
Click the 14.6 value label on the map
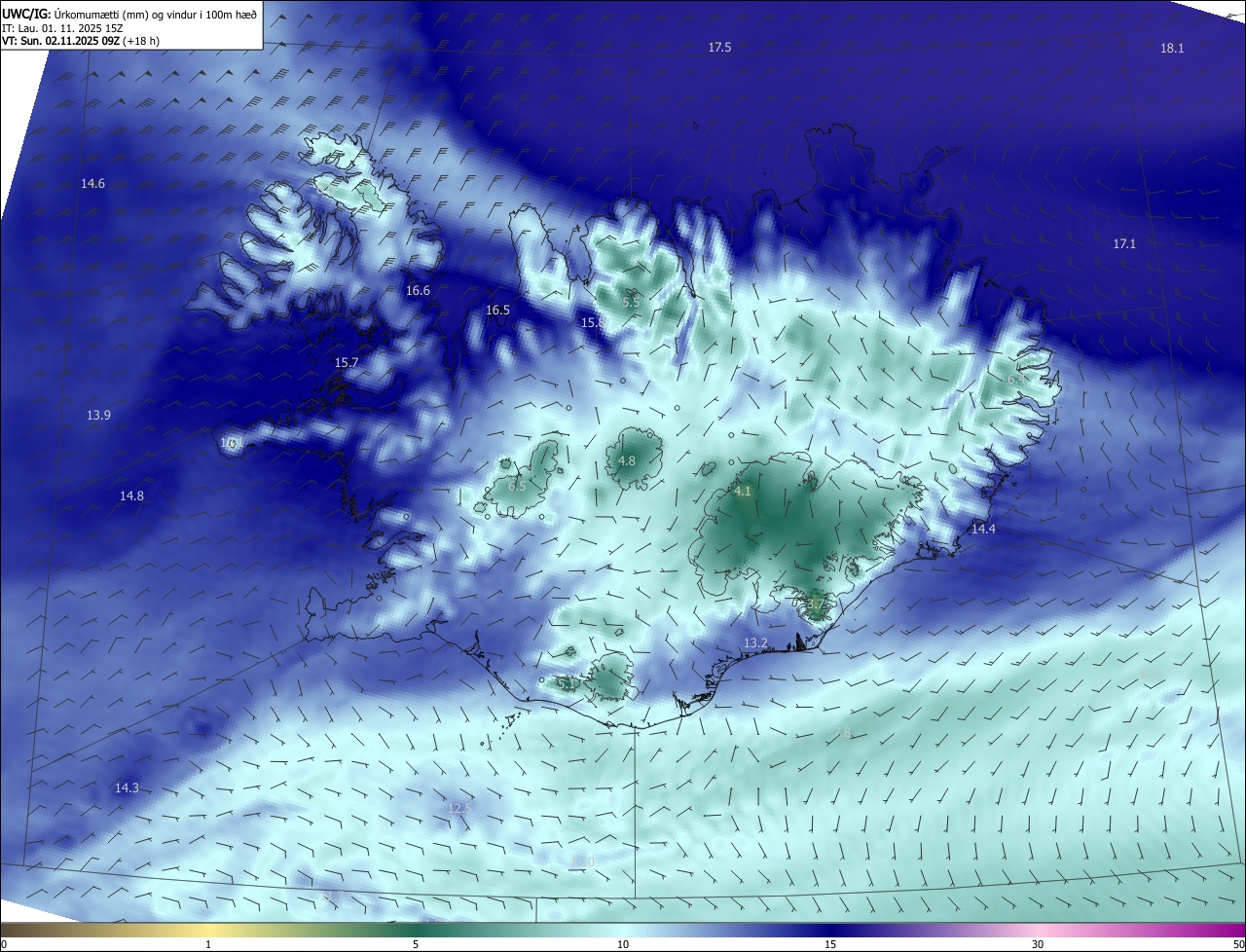(92, 184)
